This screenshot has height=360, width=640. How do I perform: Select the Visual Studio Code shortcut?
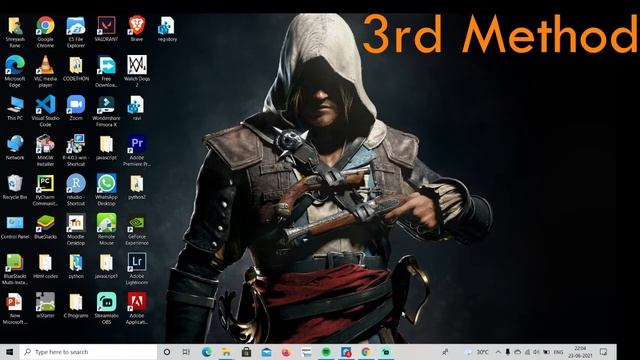[x=45, y=111]
